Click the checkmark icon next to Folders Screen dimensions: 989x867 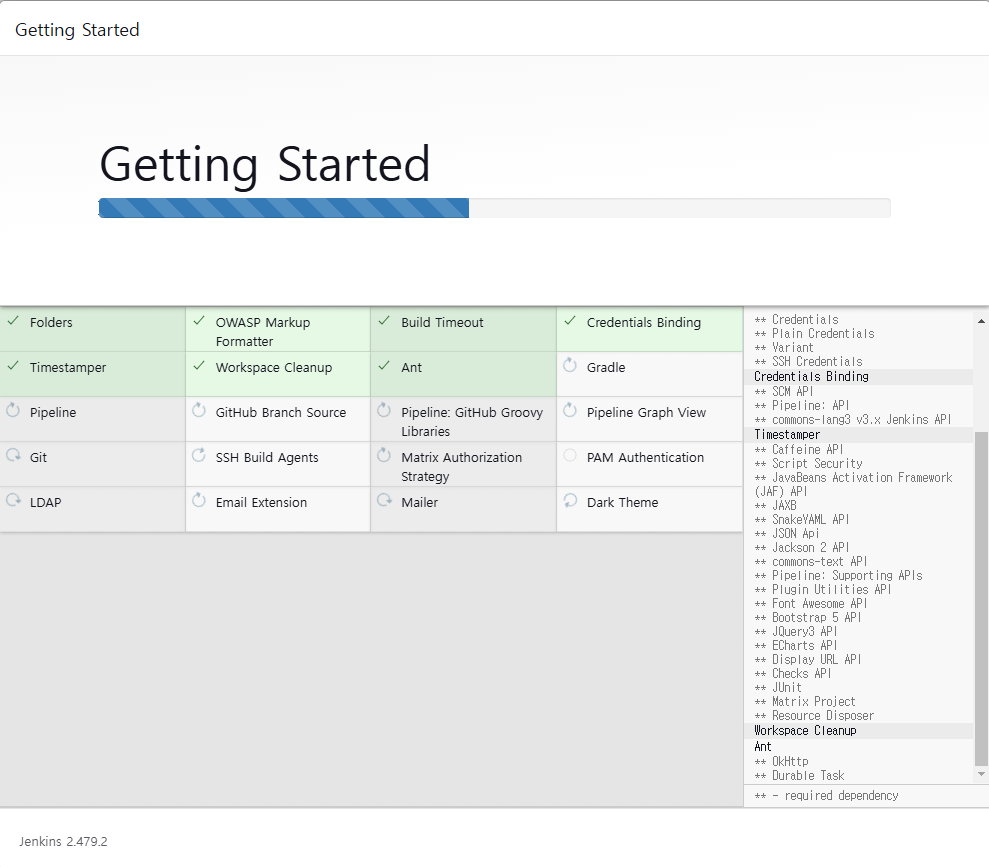coord(13,321)
